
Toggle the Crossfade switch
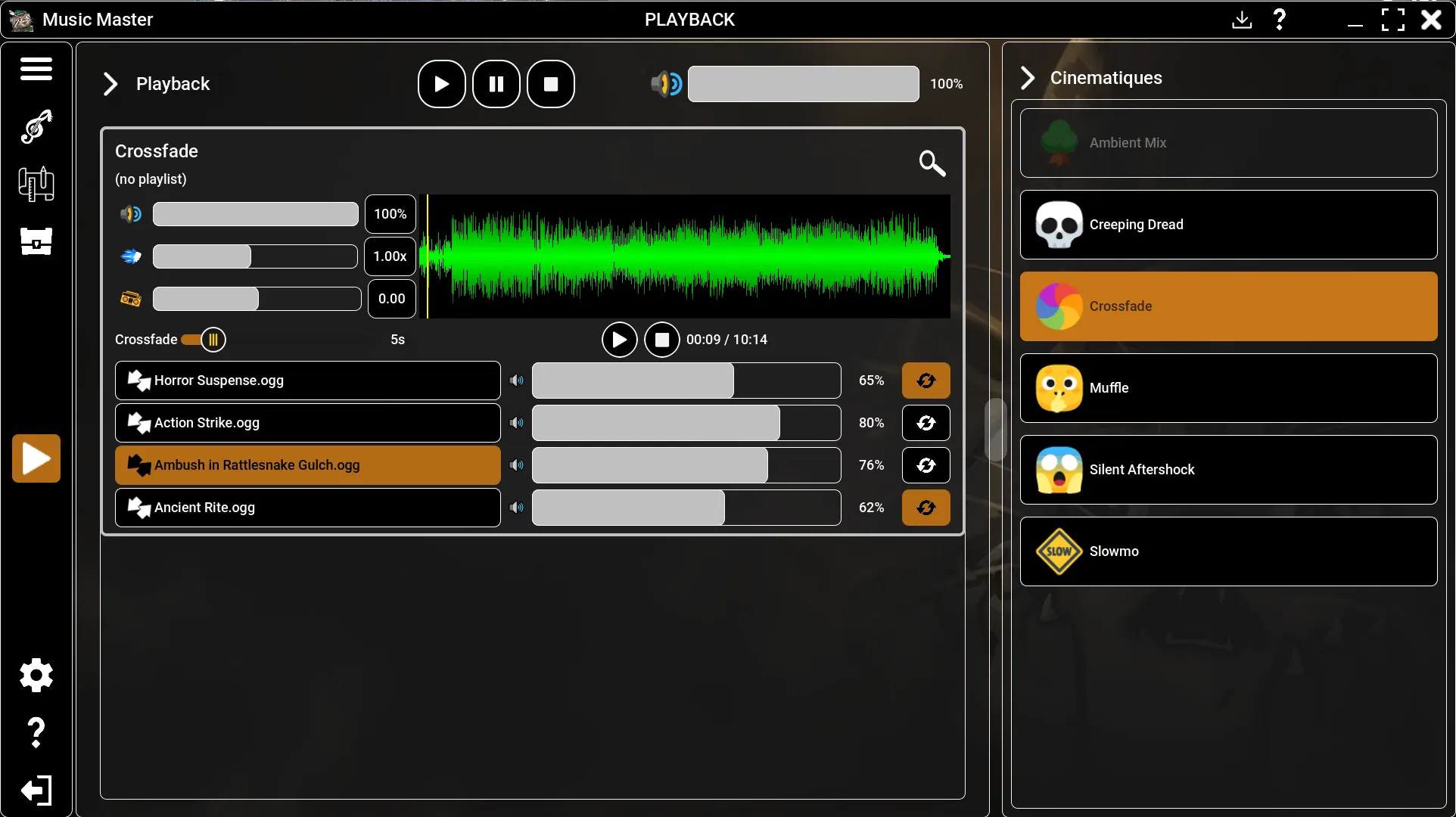click(x=204, y=340)
